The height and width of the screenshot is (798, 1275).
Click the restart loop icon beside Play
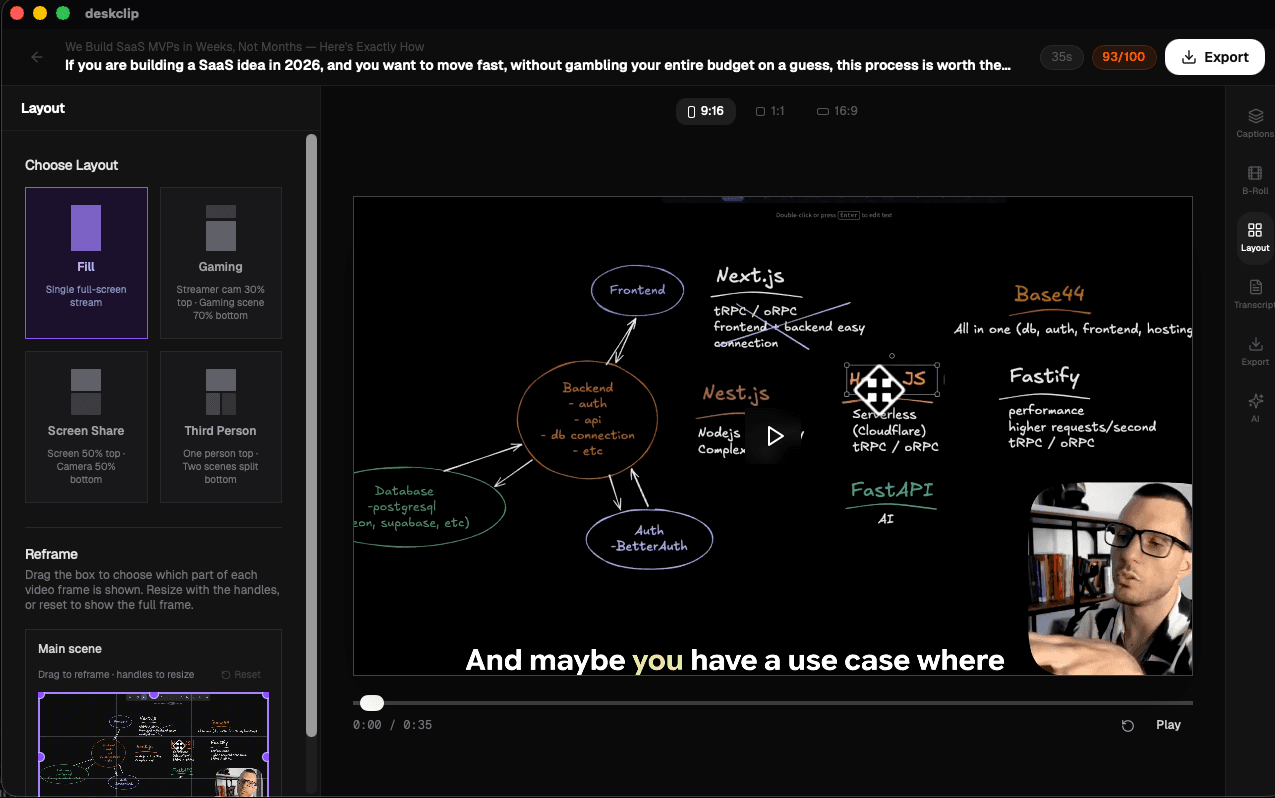pyautogui.click(x=1128, y=726)
